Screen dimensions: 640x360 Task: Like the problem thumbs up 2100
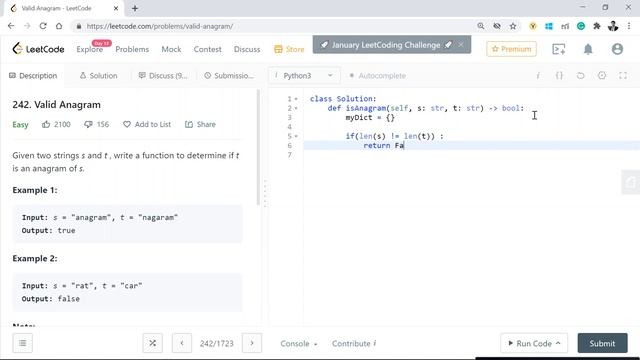click(x=56, y=124)
